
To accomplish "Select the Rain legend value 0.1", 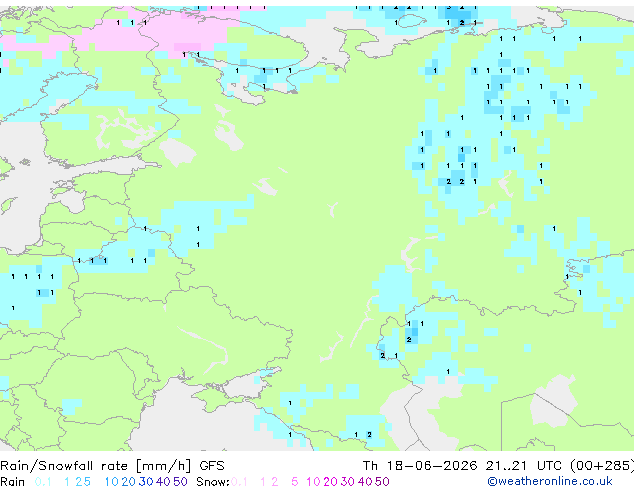I will (x=43, y=482).
